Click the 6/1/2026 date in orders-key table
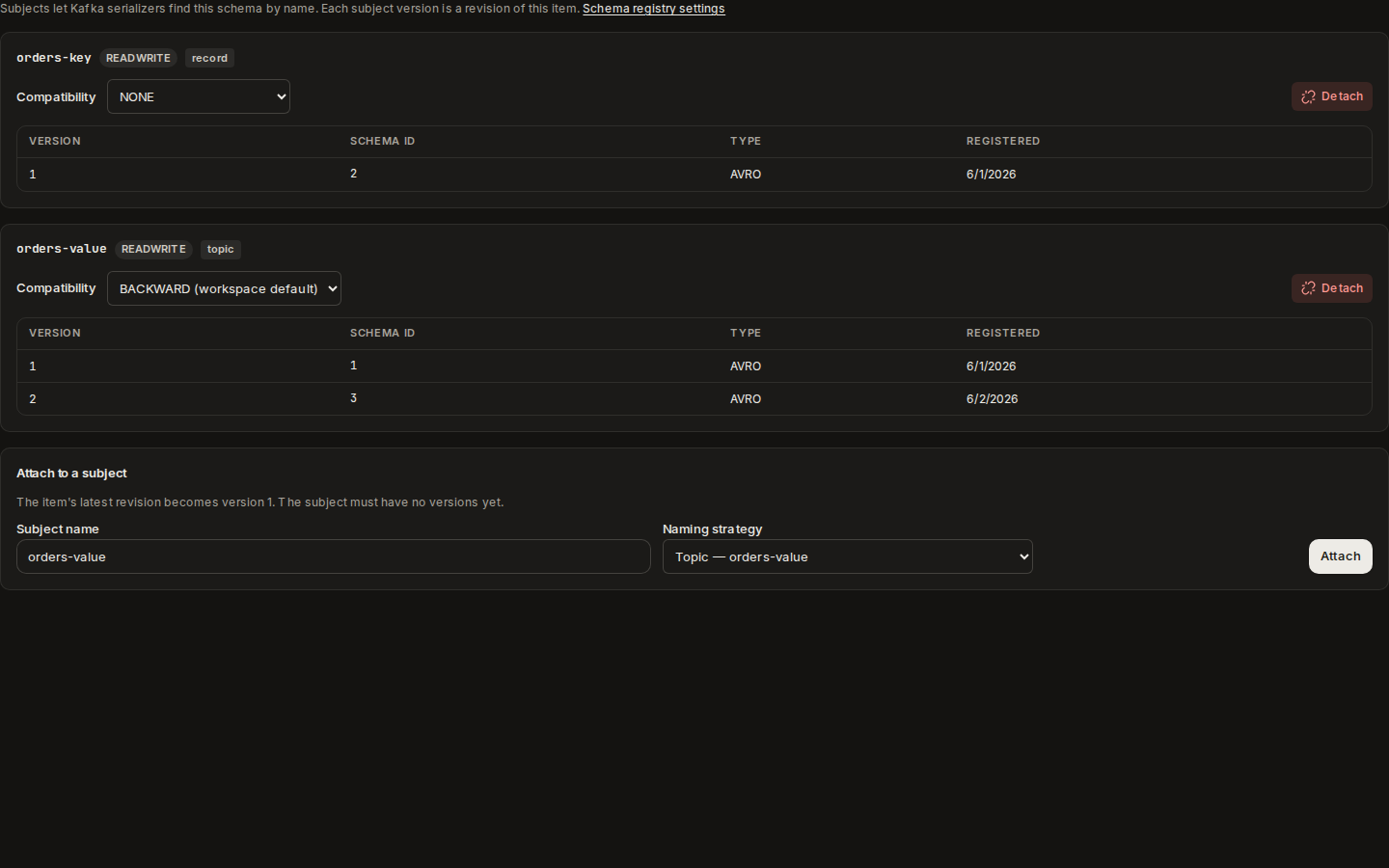 coord(992,175)
